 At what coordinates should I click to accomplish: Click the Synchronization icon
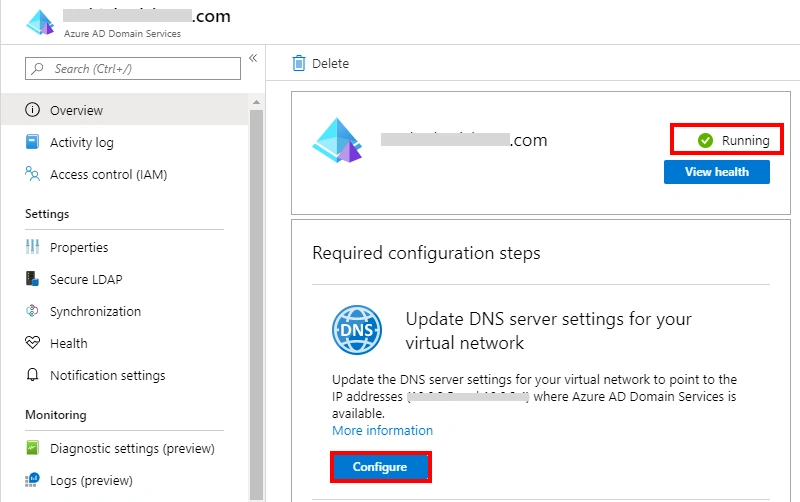[x=32, y=311]
